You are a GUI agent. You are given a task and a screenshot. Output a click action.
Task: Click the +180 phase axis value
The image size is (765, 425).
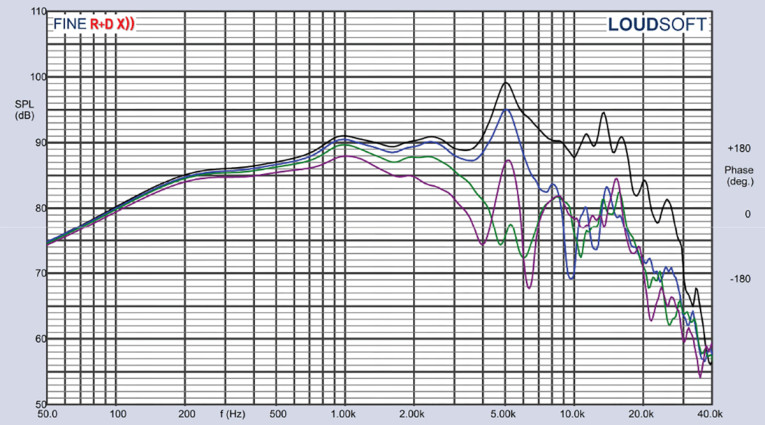click(x=739, y=148)
